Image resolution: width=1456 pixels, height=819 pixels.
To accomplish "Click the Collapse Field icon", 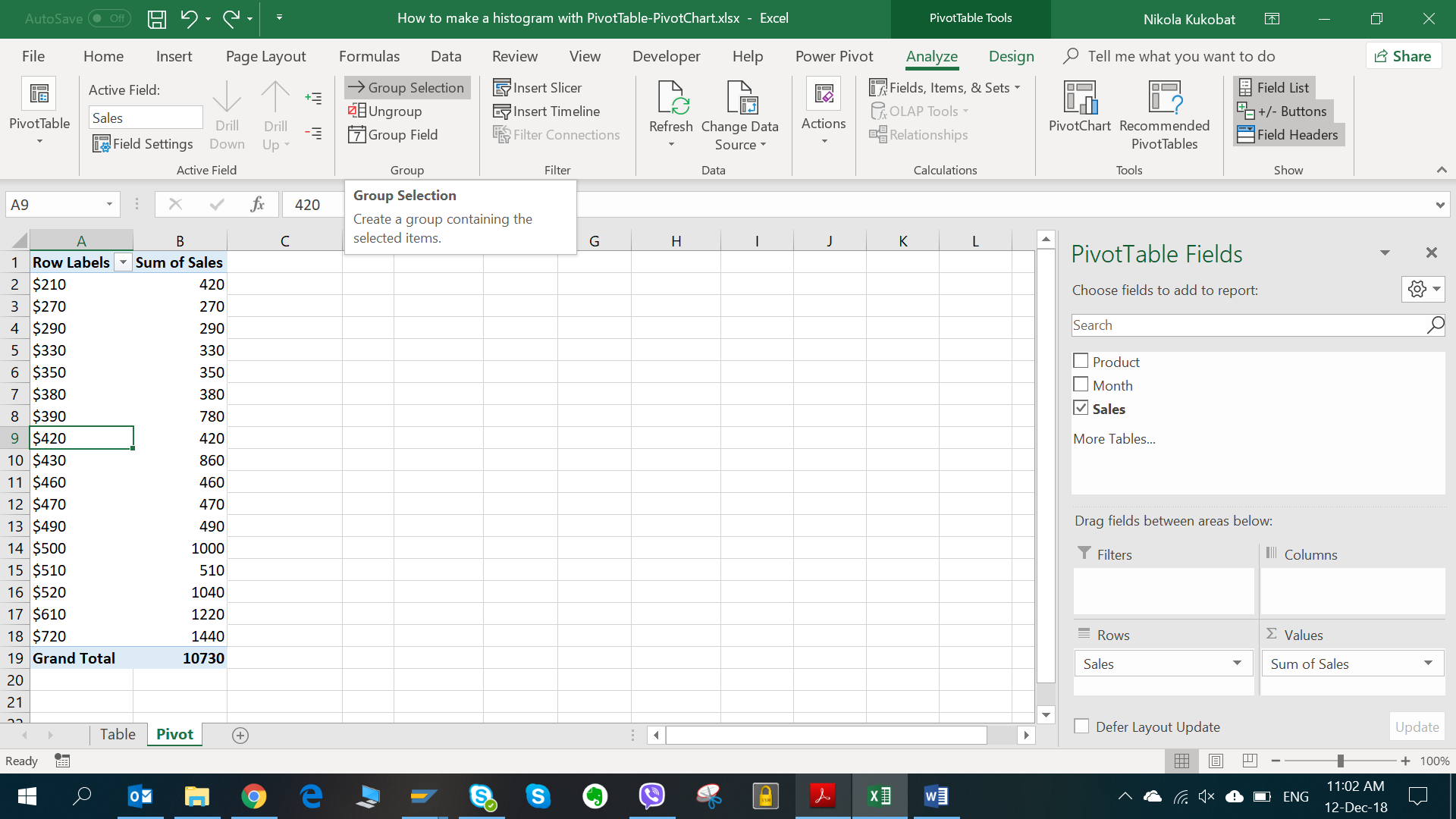I will (x=313, y=133).
